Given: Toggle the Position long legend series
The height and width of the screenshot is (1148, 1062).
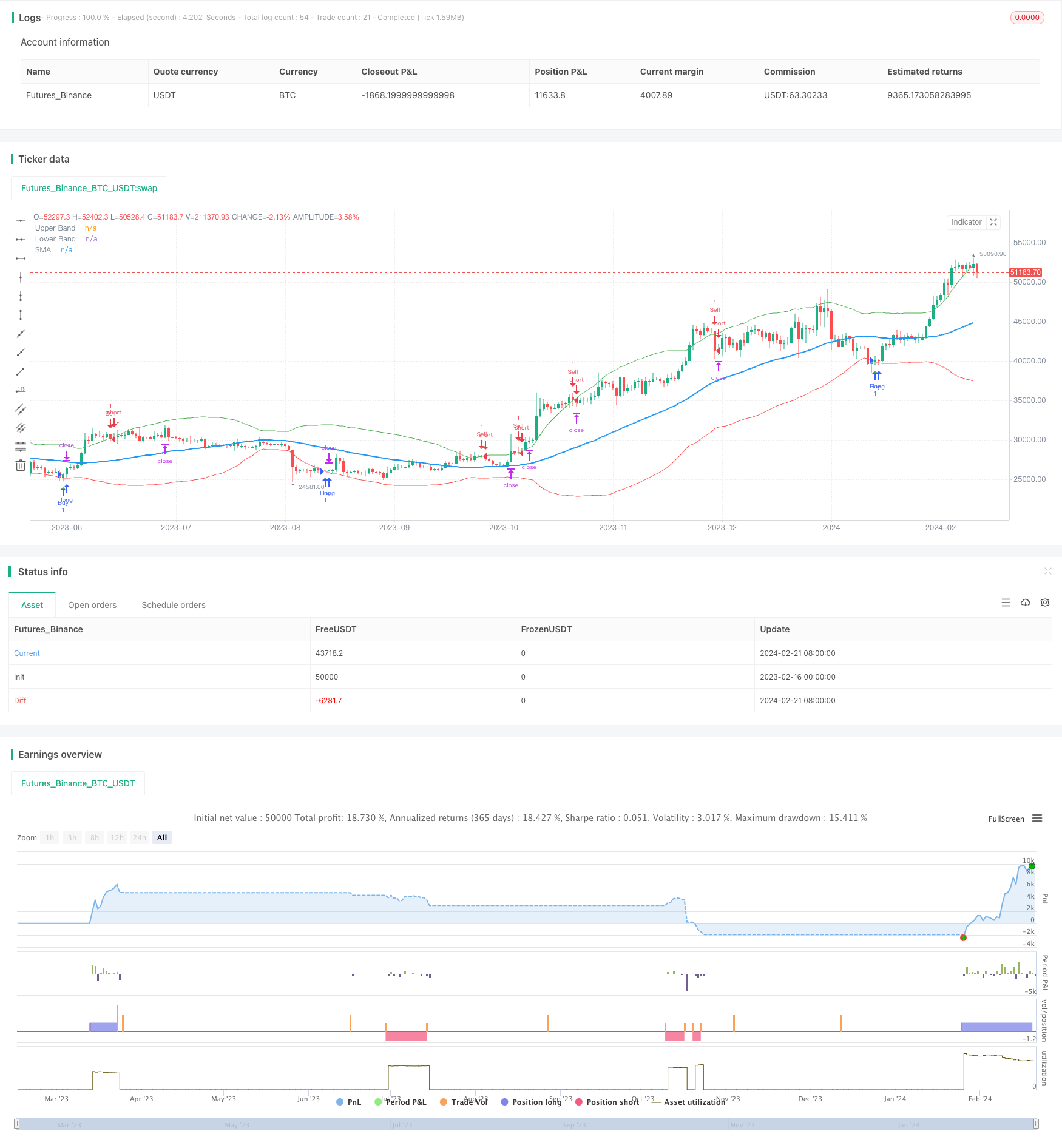Looking at the screenshot, I should [x=532, y=1102].
